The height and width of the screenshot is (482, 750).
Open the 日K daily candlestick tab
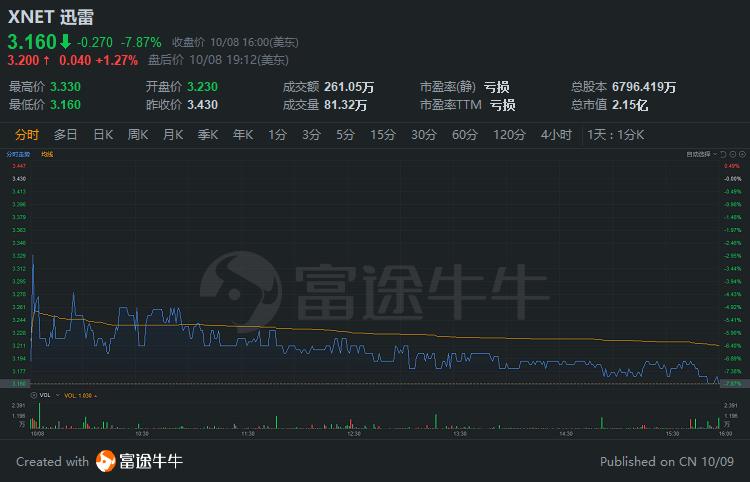point(103,135)
